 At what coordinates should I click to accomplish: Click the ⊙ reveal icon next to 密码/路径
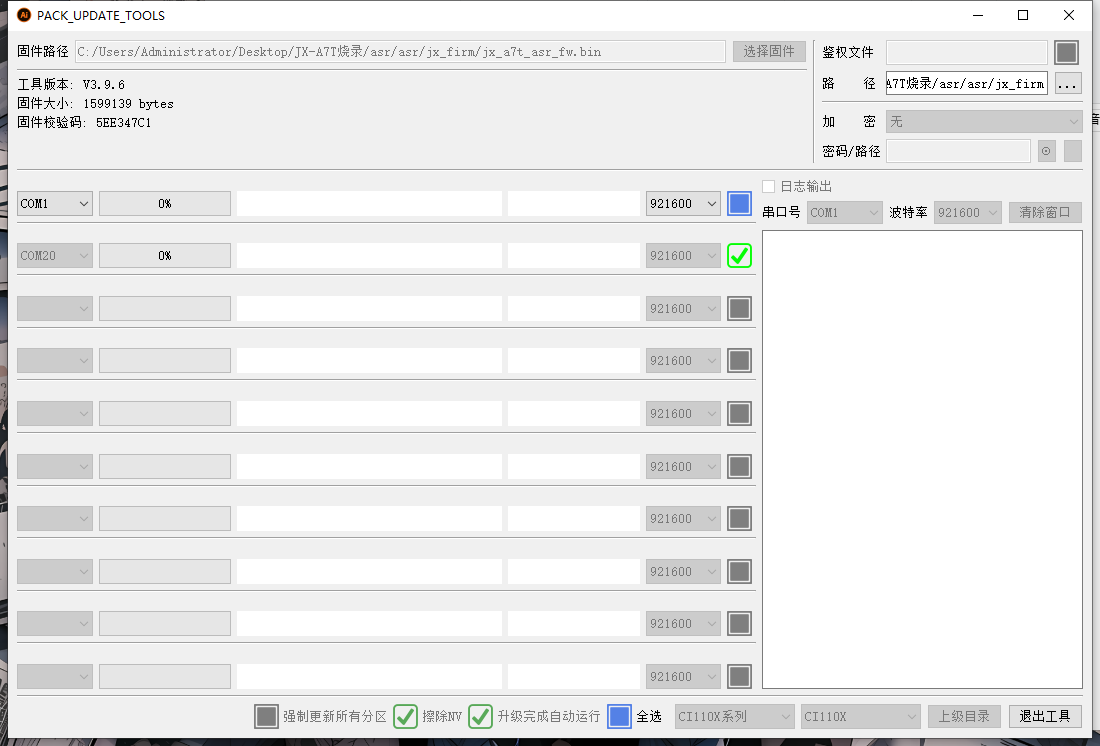pos(1047,150)
